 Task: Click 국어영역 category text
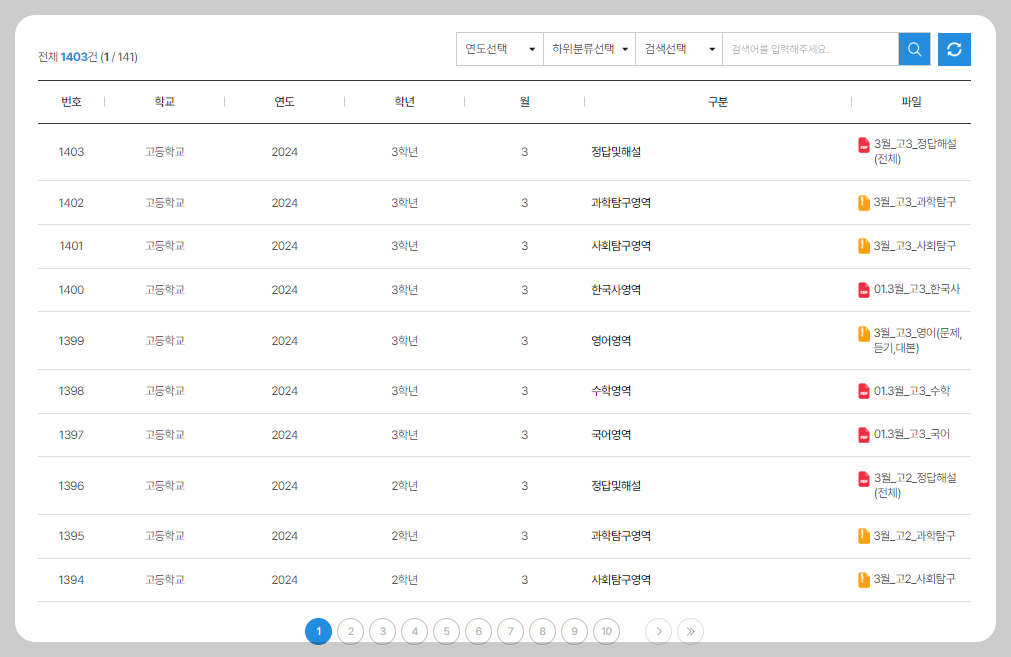611,435
